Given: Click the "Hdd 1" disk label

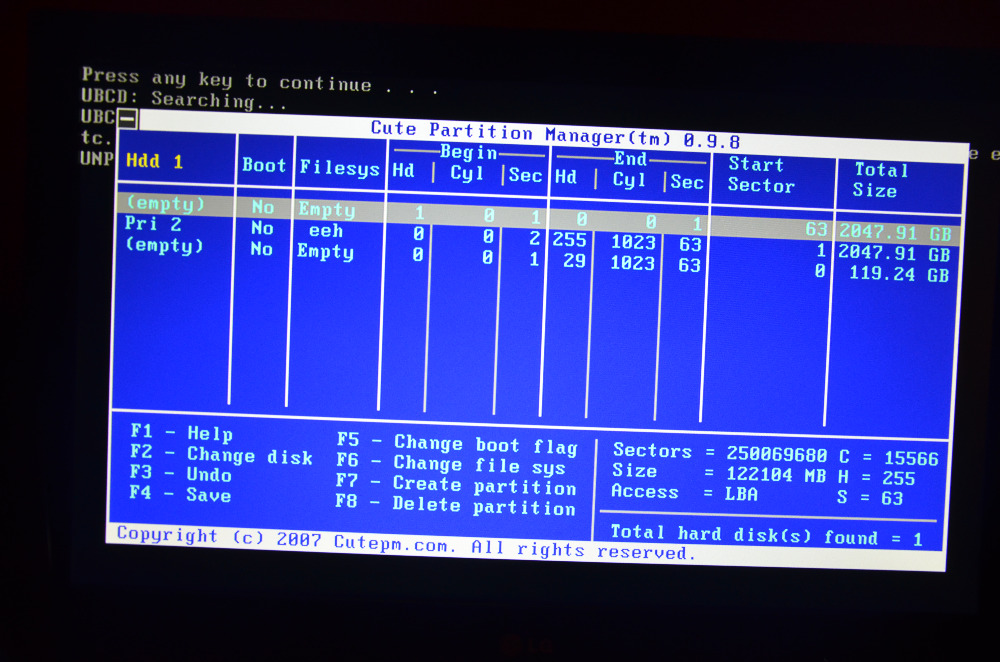Looking at the screenshot, I should coord(155,161).
